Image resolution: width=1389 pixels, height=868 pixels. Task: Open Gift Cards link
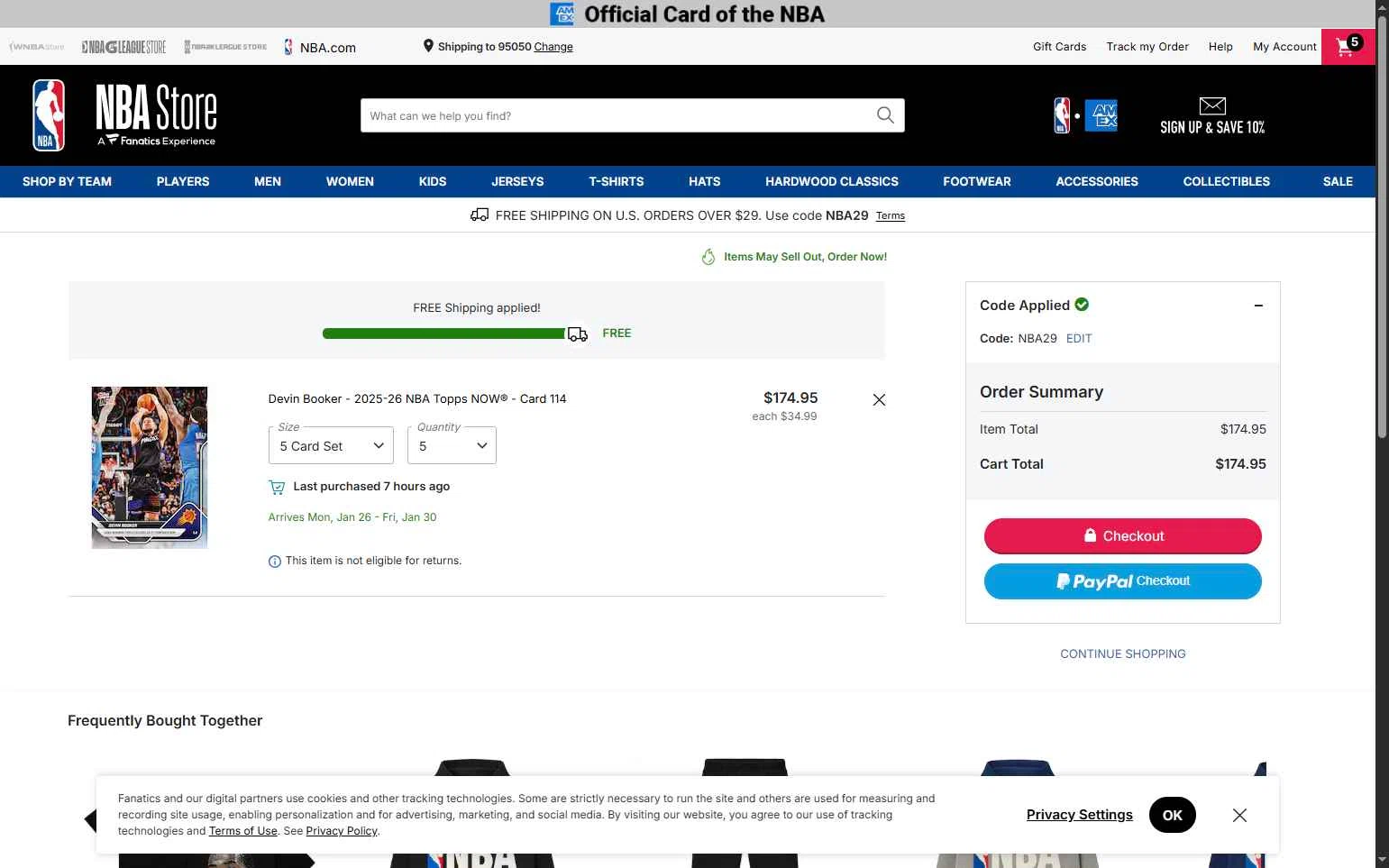[1060, 47]
